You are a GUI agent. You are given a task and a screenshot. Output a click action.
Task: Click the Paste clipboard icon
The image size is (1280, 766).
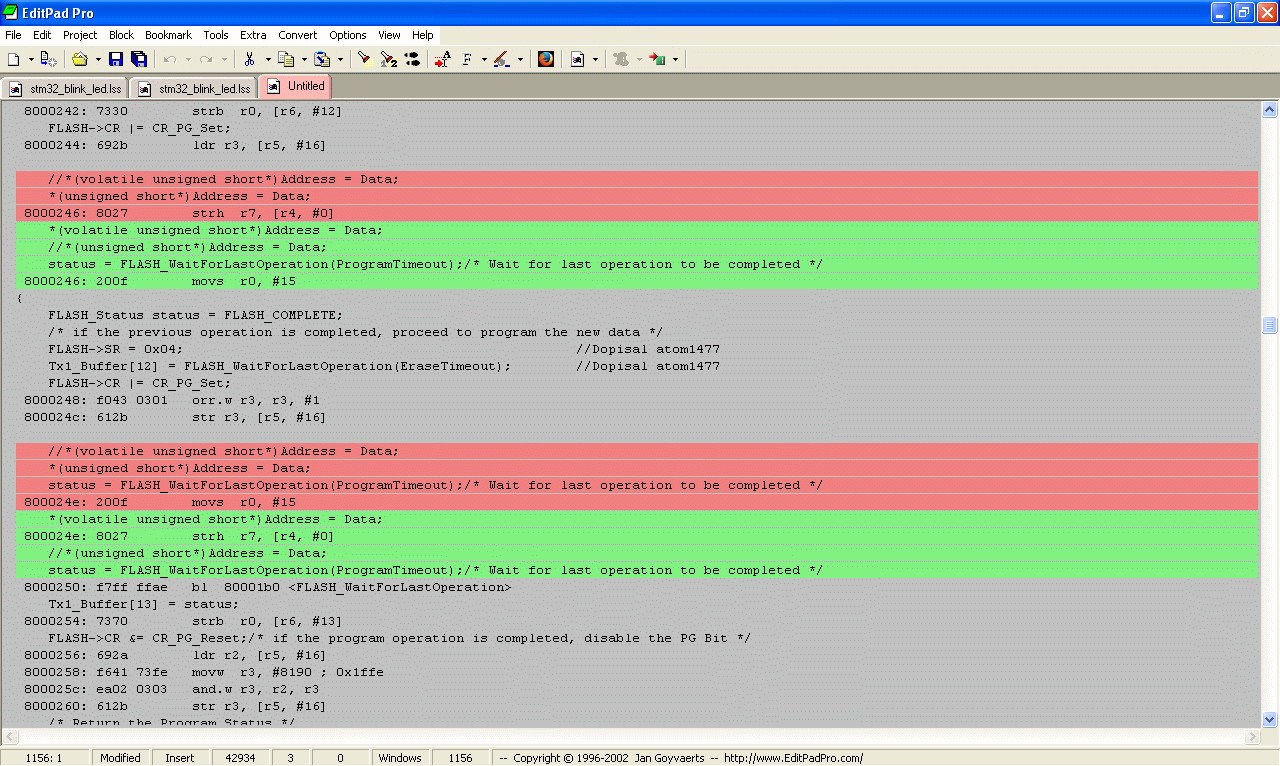(322, 60)
